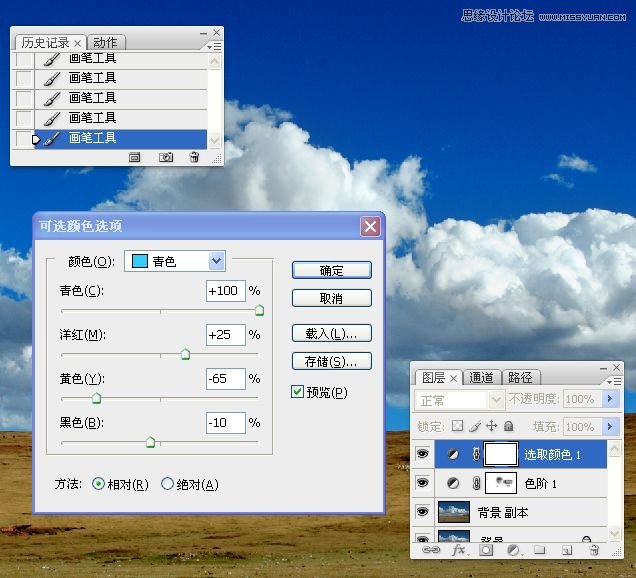Click the 确定 button
This screenshot has height=578, width=636.
click(x=332, y=270)
